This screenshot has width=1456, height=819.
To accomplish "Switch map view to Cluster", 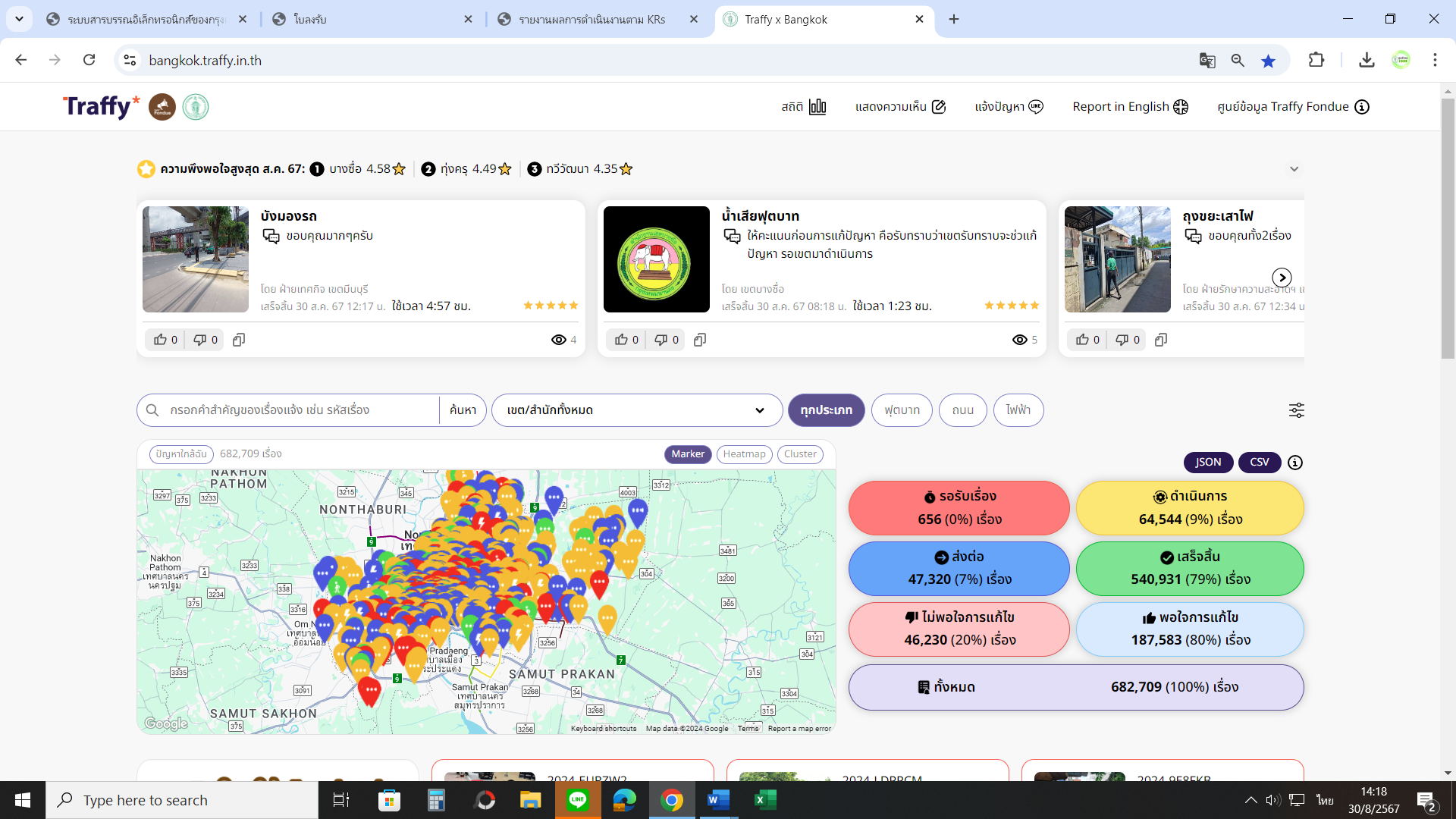I will (800, 454).
